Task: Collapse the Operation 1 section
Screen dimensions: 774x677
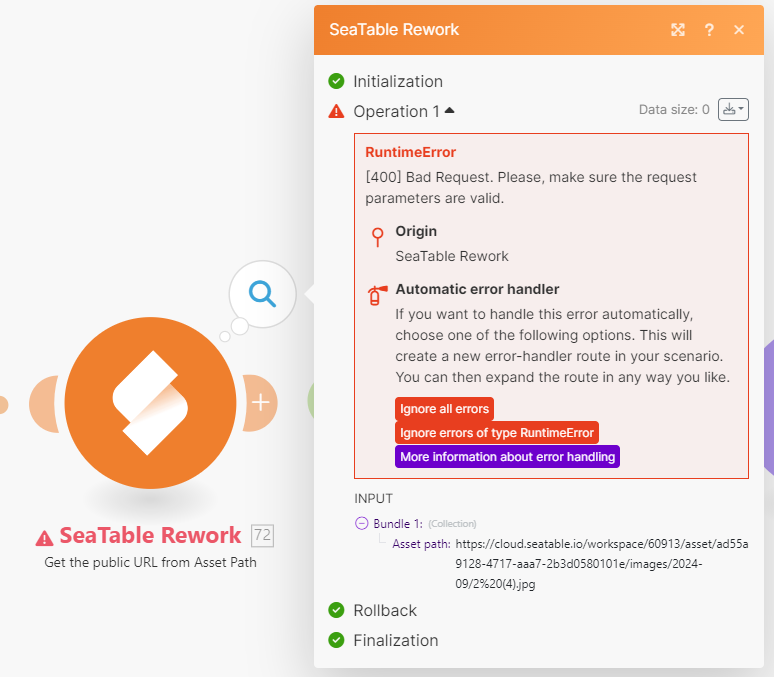Action: click(x=449, y=110)
